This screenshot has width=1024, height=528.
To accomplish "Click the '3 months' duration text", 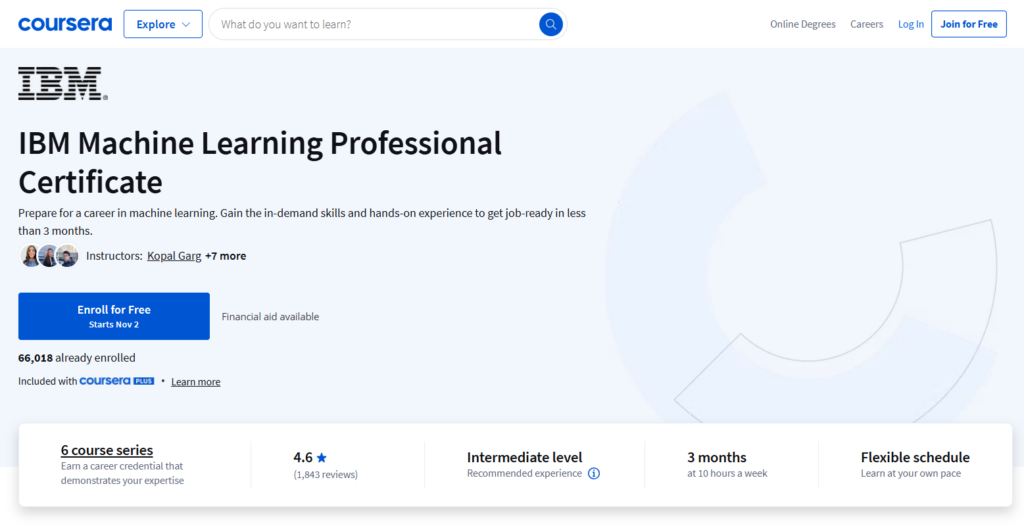I will [x=716, y=457].
